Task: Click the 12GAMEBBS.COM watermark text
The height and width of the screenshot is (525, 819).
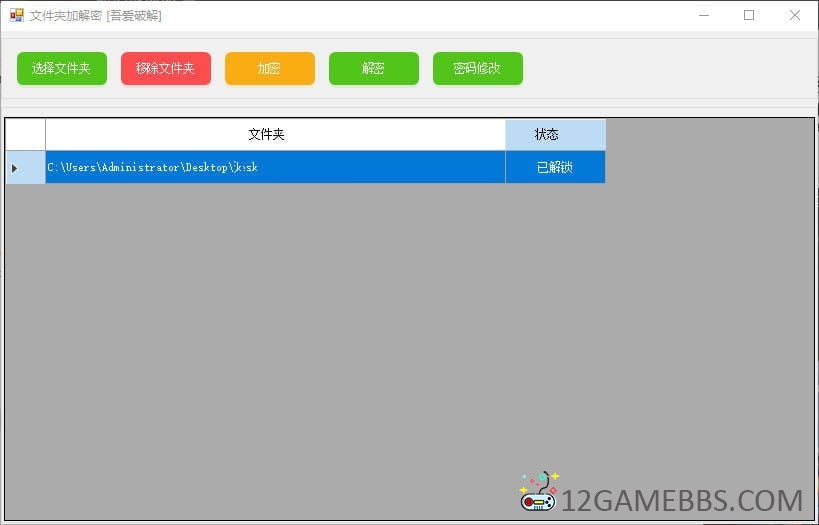Action: point(682,500)
